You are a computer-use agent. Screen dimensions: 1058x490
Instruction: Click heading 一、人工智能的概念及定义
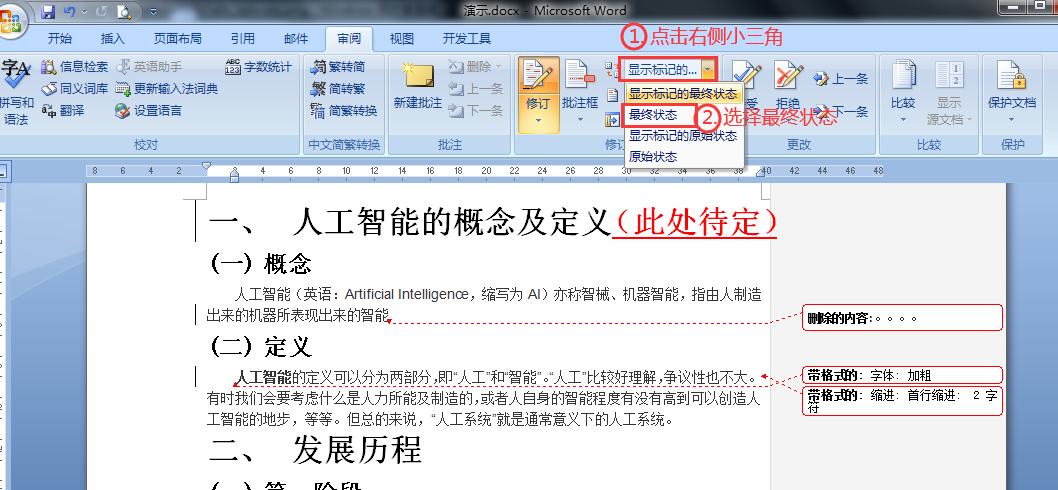click(x=410, y=221)
